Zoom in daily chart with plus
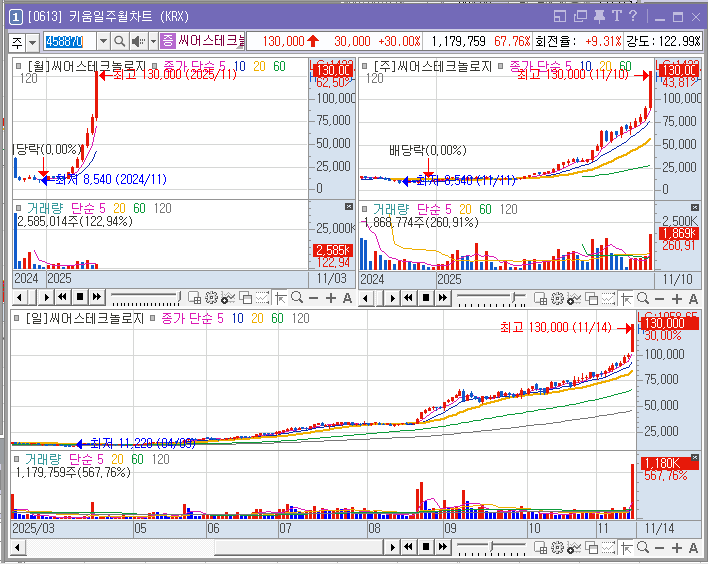 coord(676,548)
